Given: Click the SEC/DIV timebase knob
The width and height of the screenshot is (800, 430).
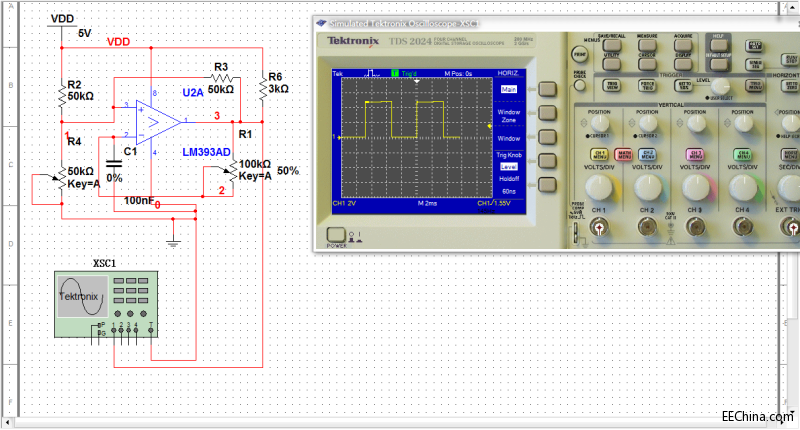Looking at the screenshot, I should [790, 188].
